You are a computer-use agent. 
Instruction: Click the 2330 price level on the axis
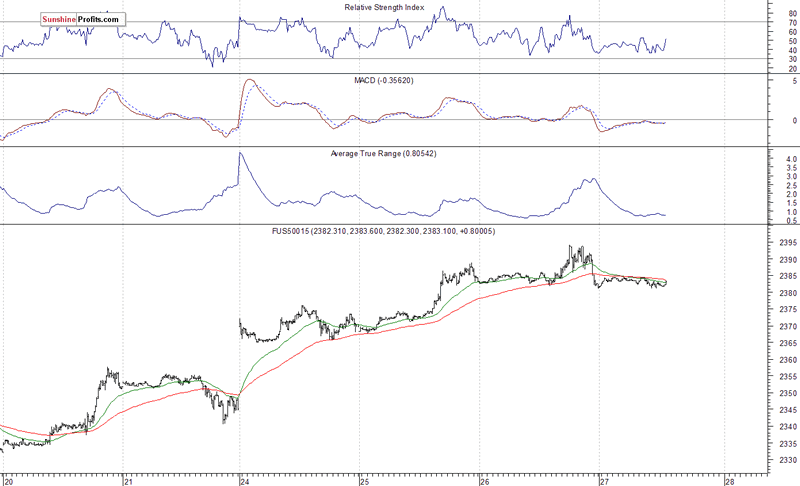[x=785, y=461]
